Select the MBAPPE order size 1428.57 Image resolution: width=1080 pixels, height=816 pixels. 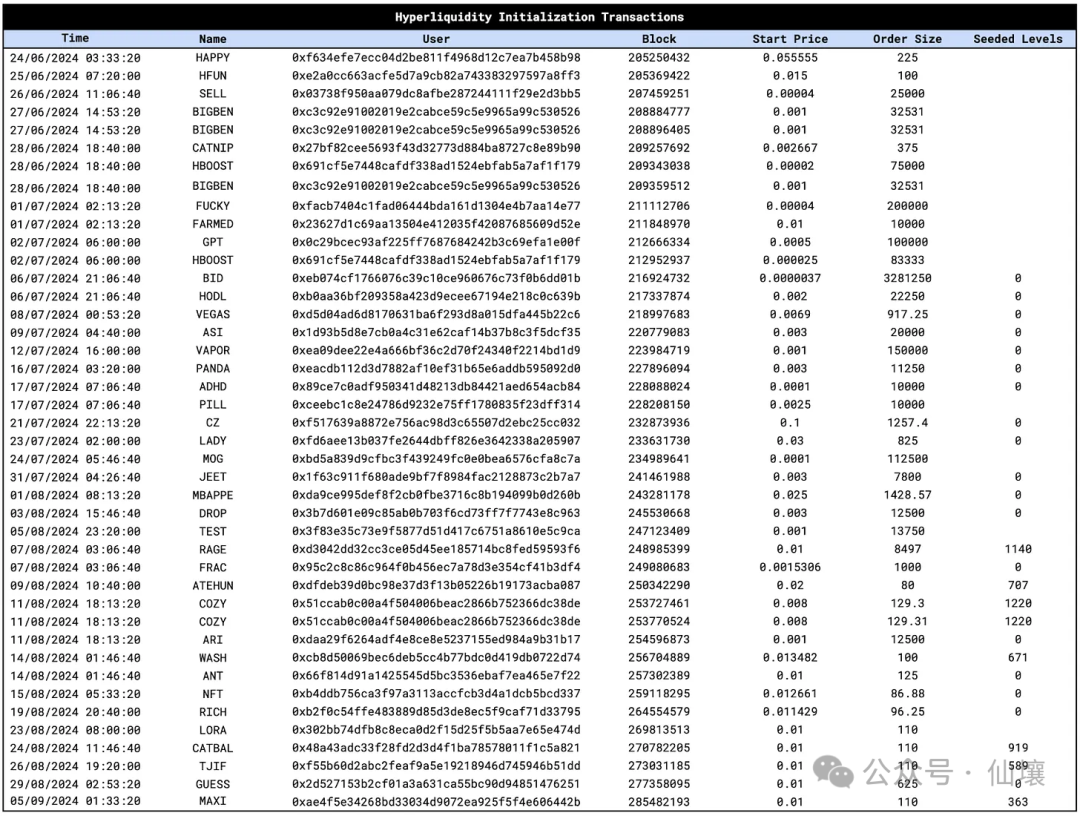[x=907, y=495]
